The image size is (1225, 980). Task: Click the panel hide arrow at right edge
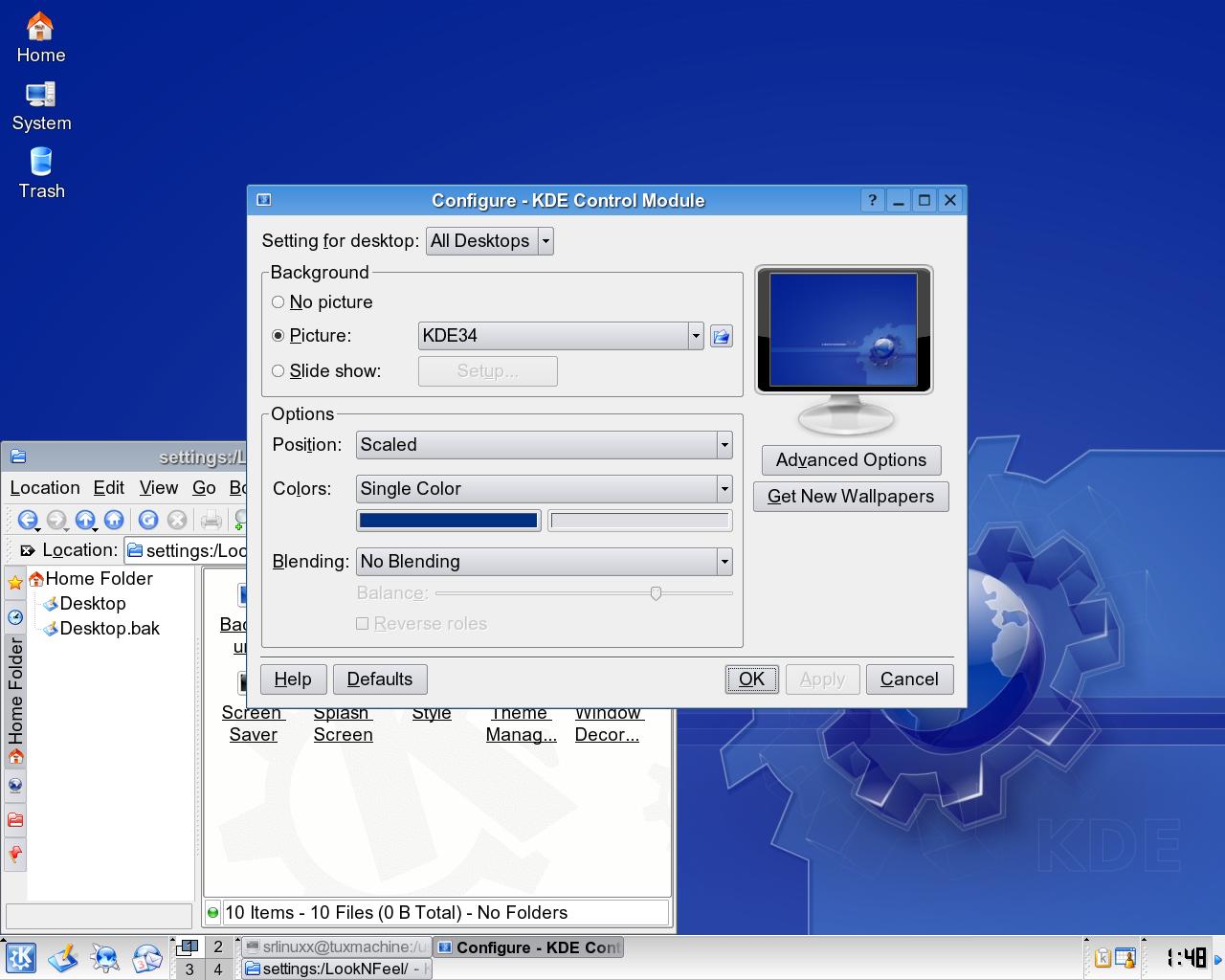pos(1218,958)
